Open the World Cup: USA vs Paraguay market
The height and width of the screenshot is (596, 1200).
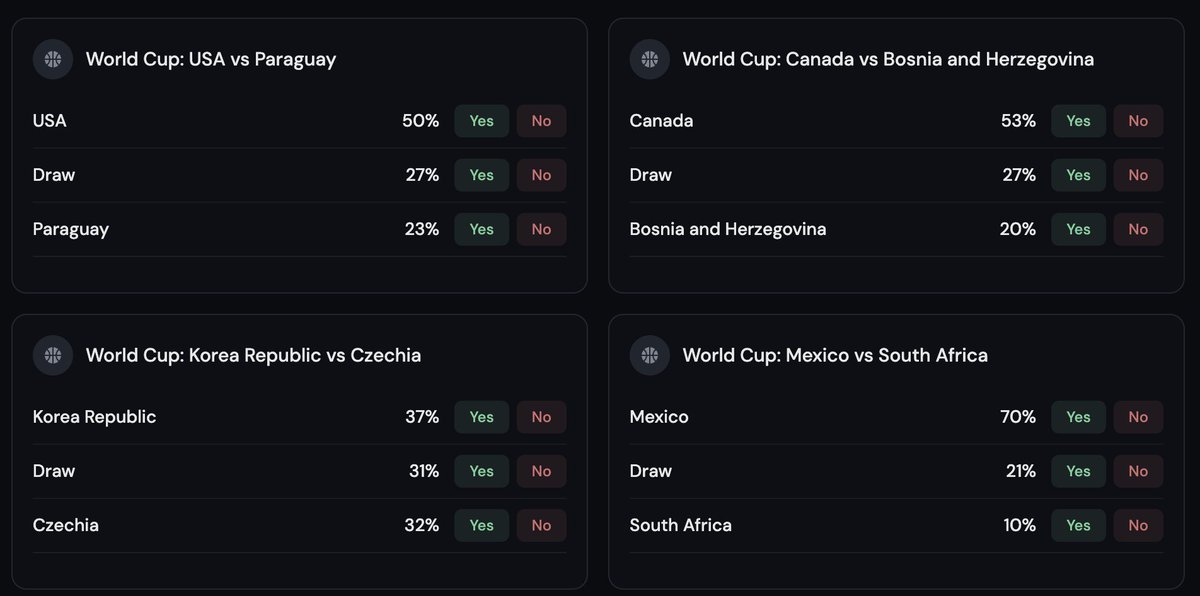point(211,59)
